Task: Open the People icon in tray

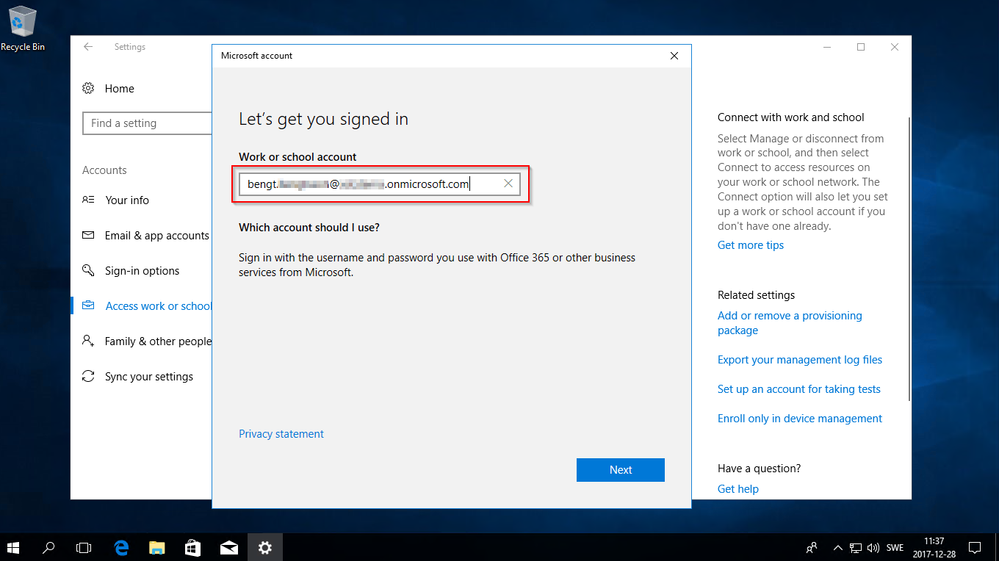Action: point(812,548)
